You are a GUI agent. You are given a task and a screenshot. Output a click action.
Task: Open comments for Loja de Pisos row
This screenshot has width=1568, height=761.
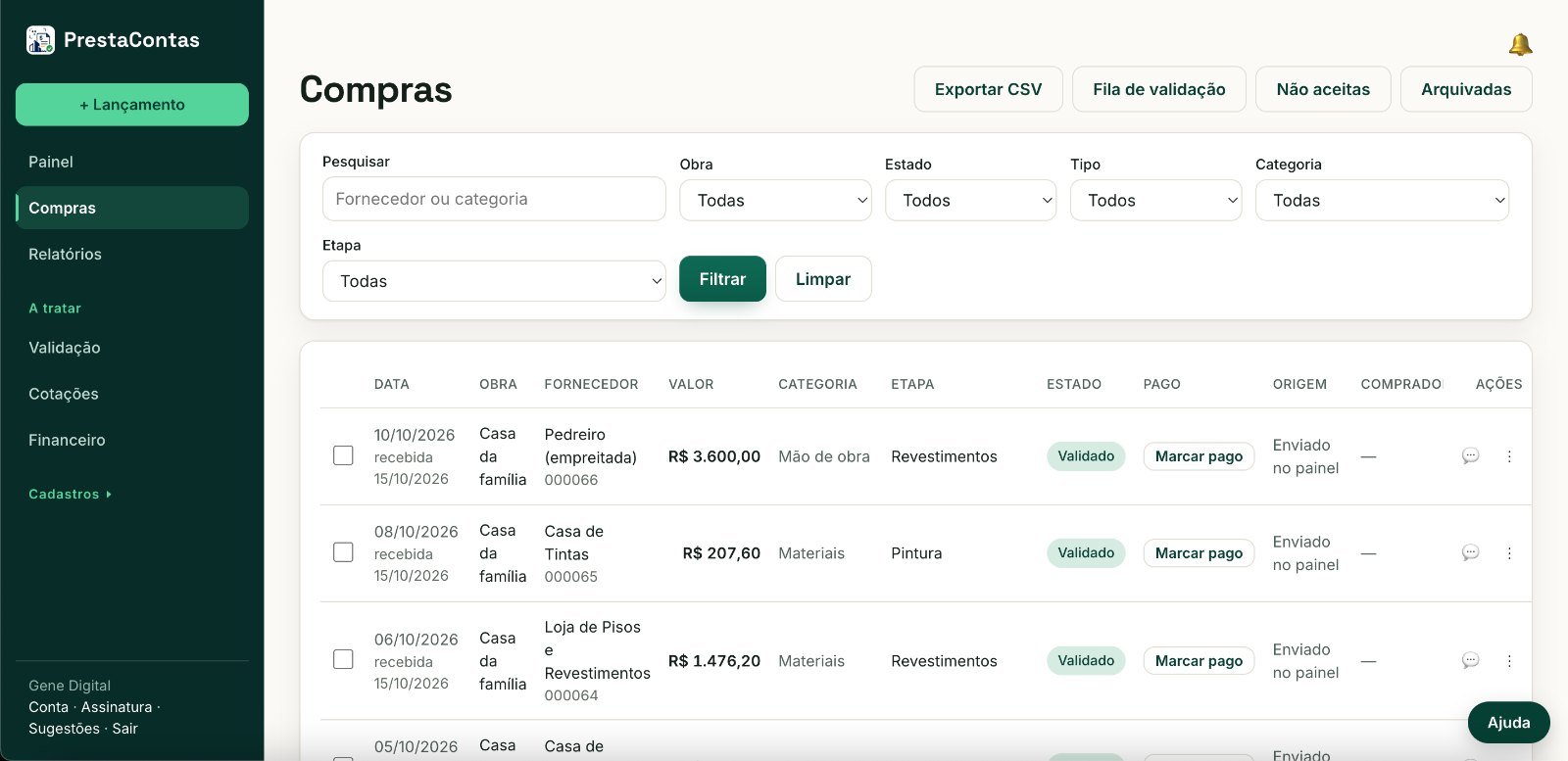[x=1470, y=661]
